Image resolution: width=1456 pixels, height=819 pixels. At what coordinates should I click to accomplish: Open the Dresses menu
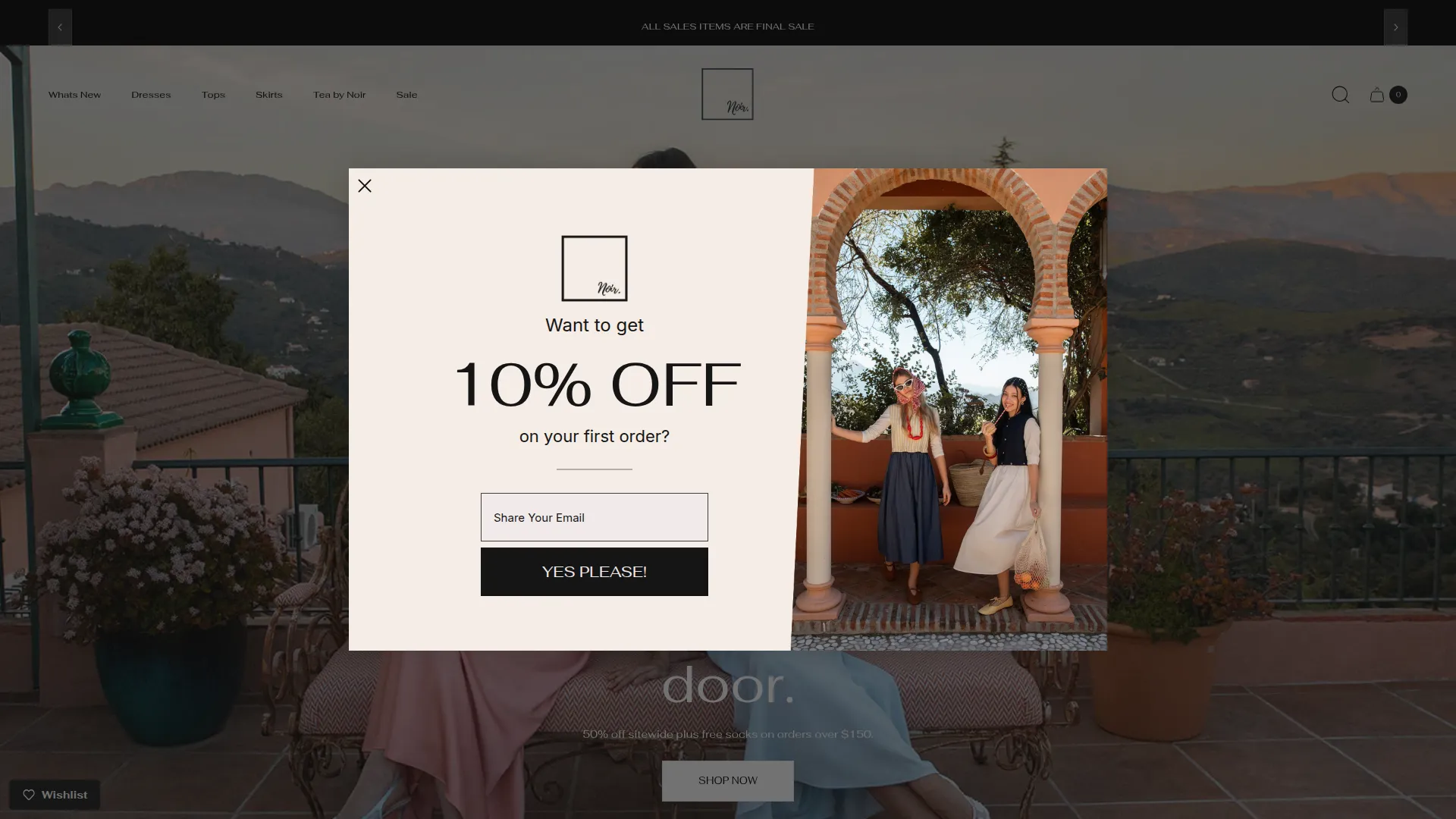(151, 95)
